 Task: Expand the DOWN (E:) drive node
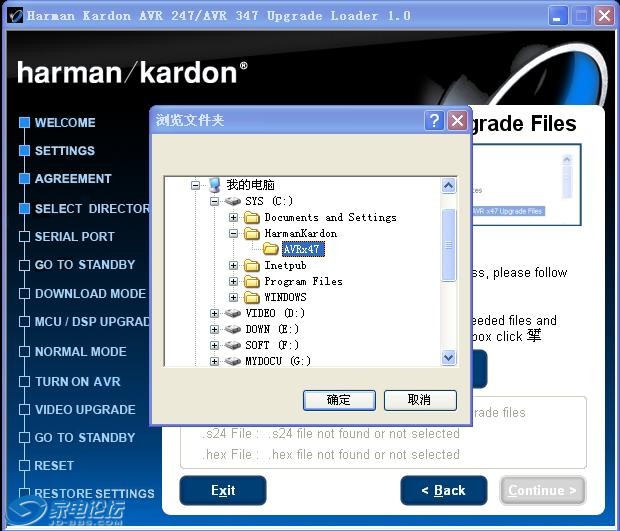(x=214, y=329)
